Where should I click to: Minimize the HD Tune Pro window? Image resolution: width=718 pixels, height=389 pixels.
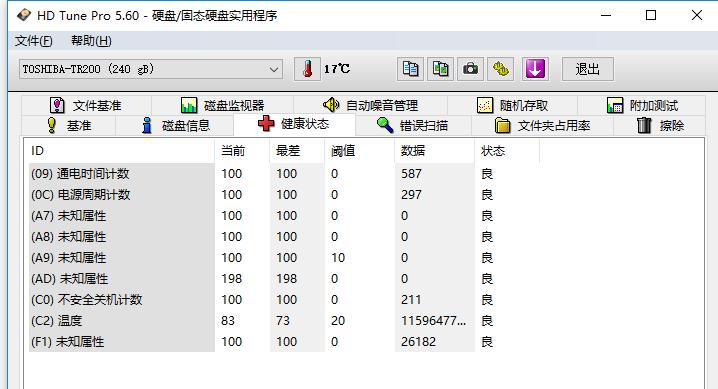click(x=606, y=16)
